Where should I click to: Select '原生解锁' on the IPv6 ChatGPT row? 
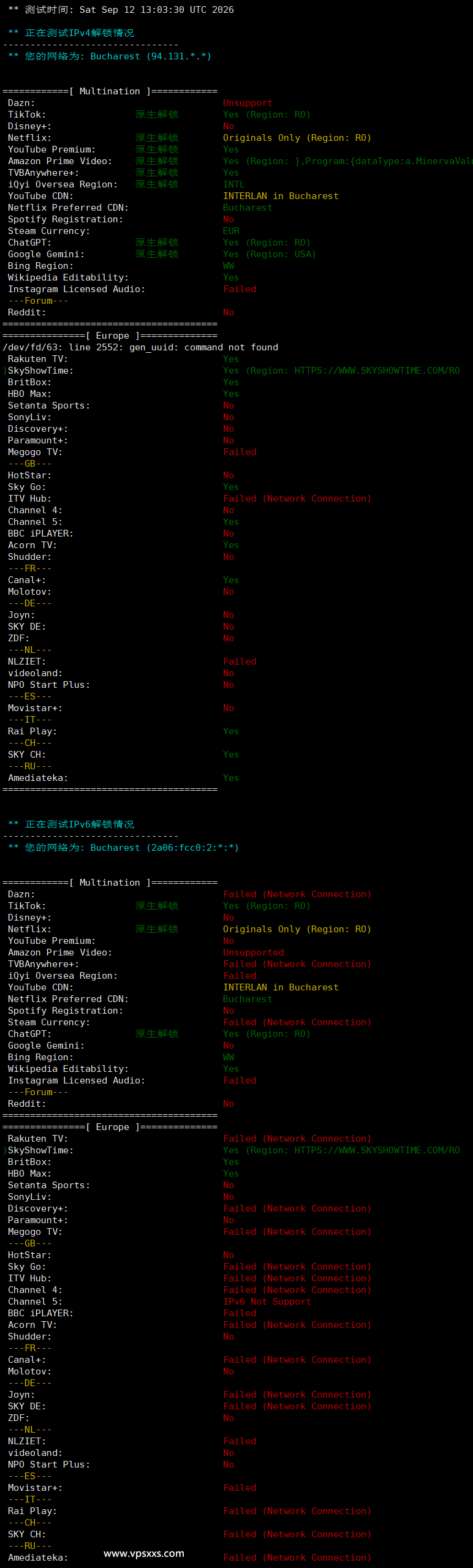157,1034
